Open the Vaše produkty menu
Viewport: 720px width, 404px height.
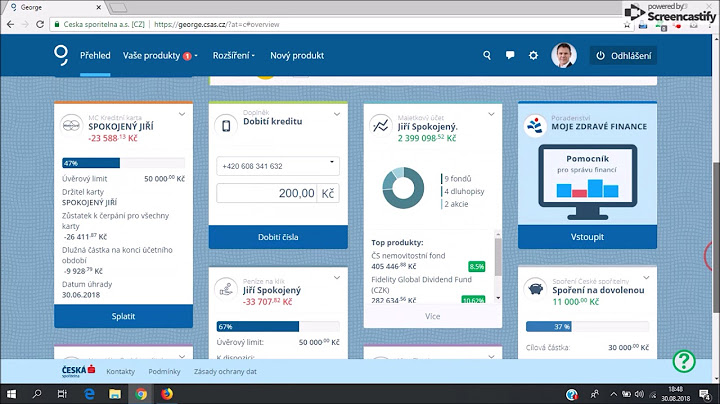[160, 56]
